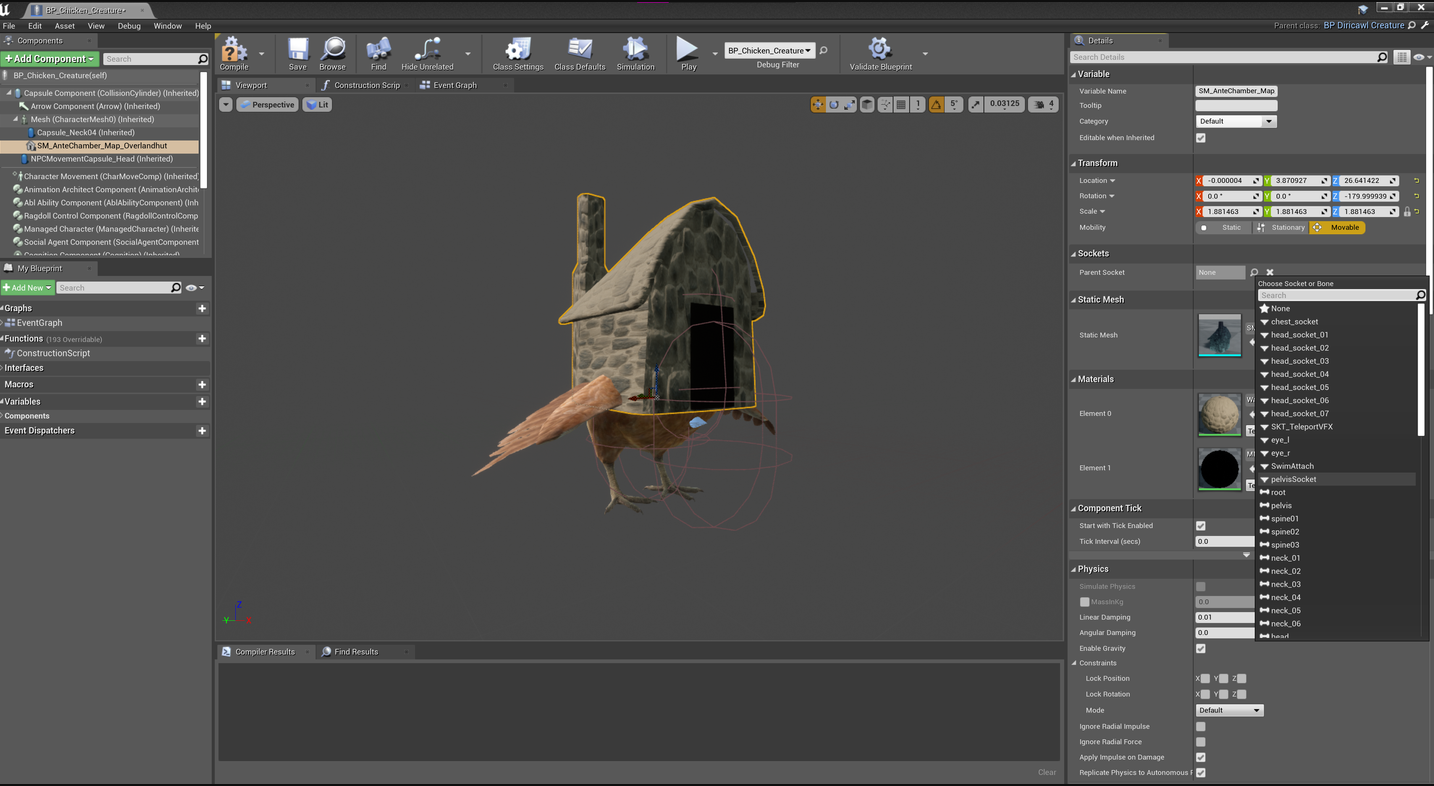
Task: Switch to the Event Graph tab
Action: (x=454, y=85)
